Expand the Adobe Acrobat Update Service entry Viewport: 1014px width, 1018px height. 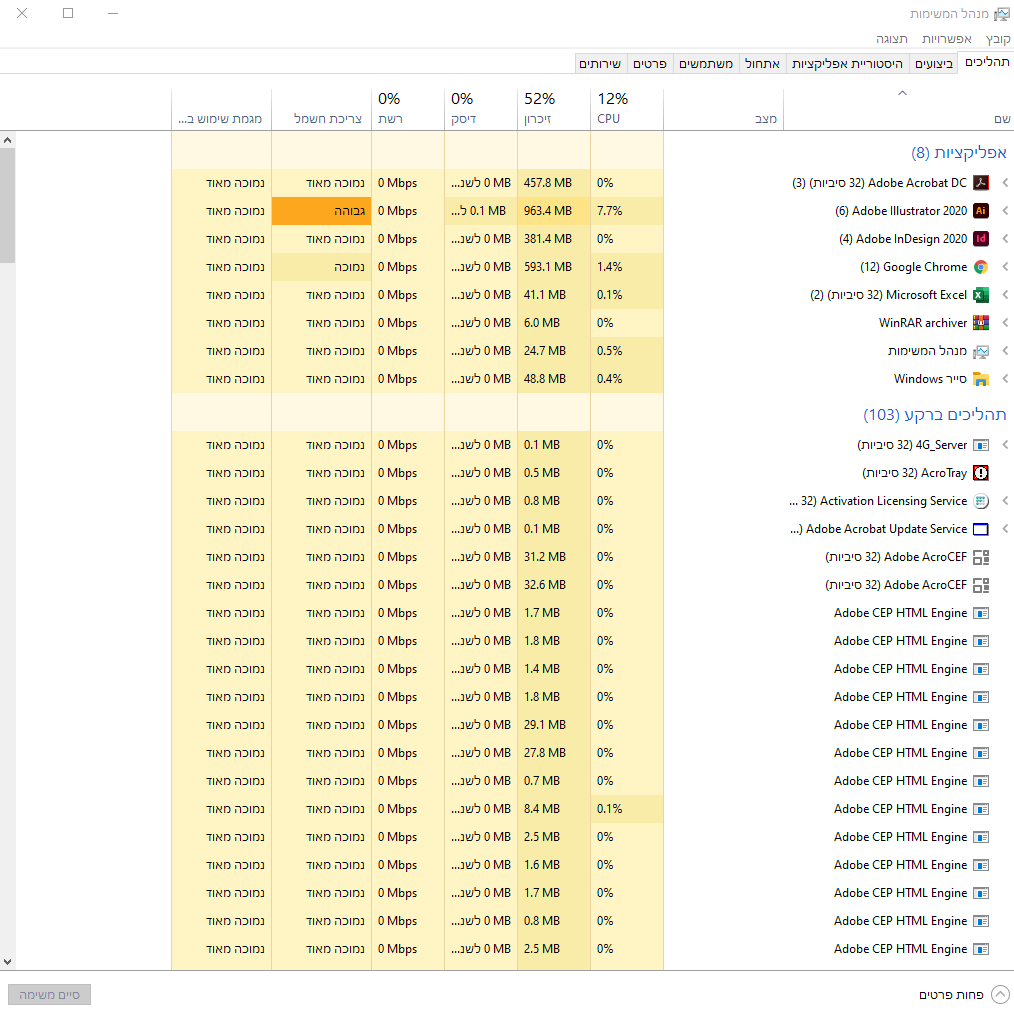pyautogui.click(x=1005, y=529)
